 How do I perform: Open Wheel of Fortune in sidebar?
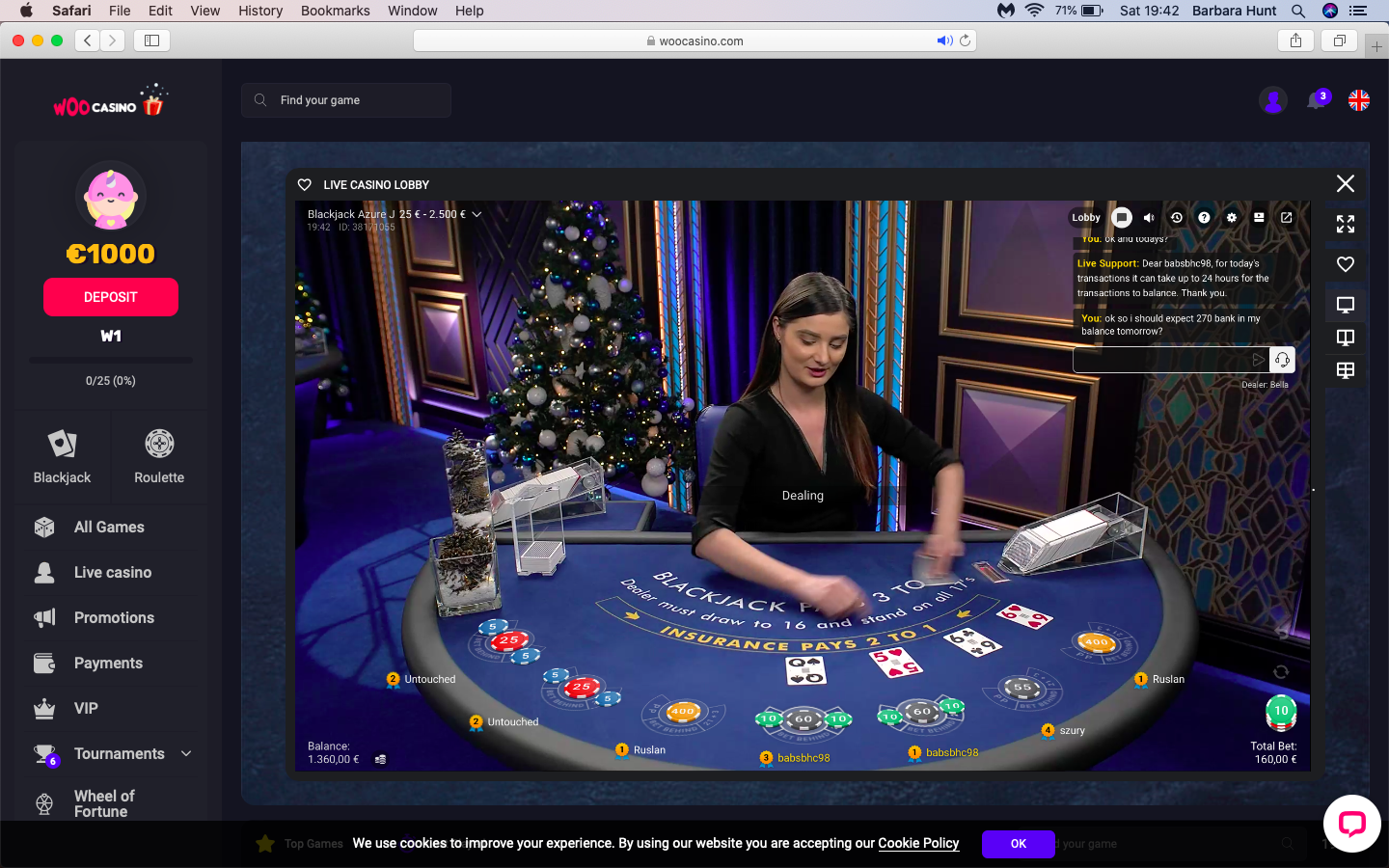coord(104,803)
